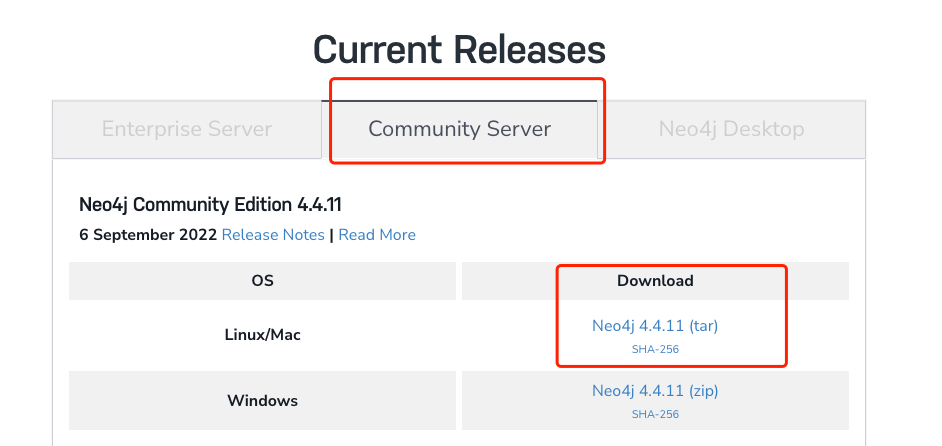Screen dimensions: 942x446
Task: Click the 6 September 2022 release date
Action: pos(148,234)
